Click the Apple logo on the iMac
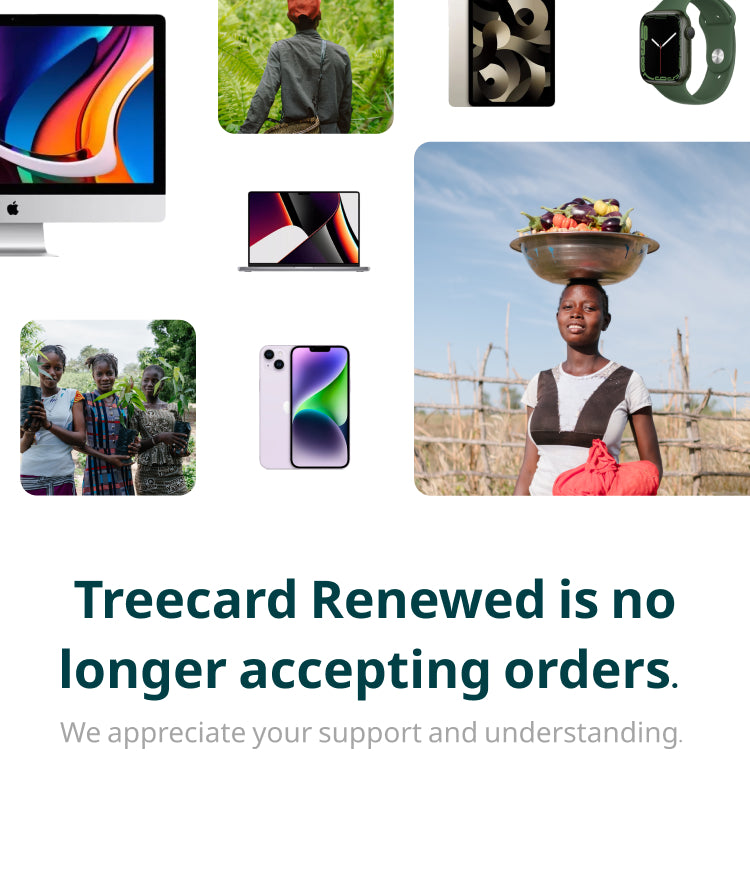This screenshot has width=750, height=894. tap(13, 209)
